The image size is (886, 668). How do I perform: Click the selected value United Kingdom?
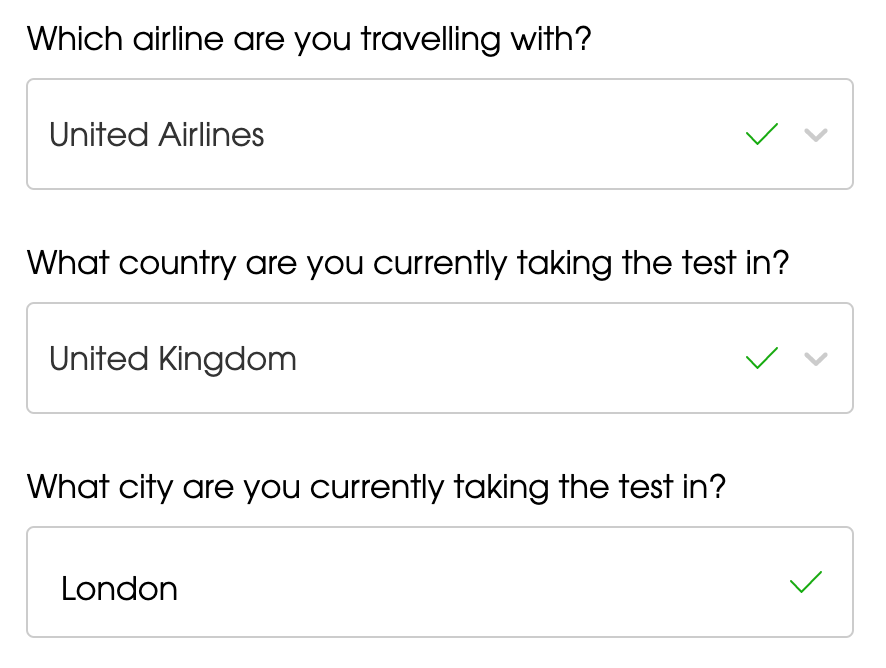coord(173,359)
